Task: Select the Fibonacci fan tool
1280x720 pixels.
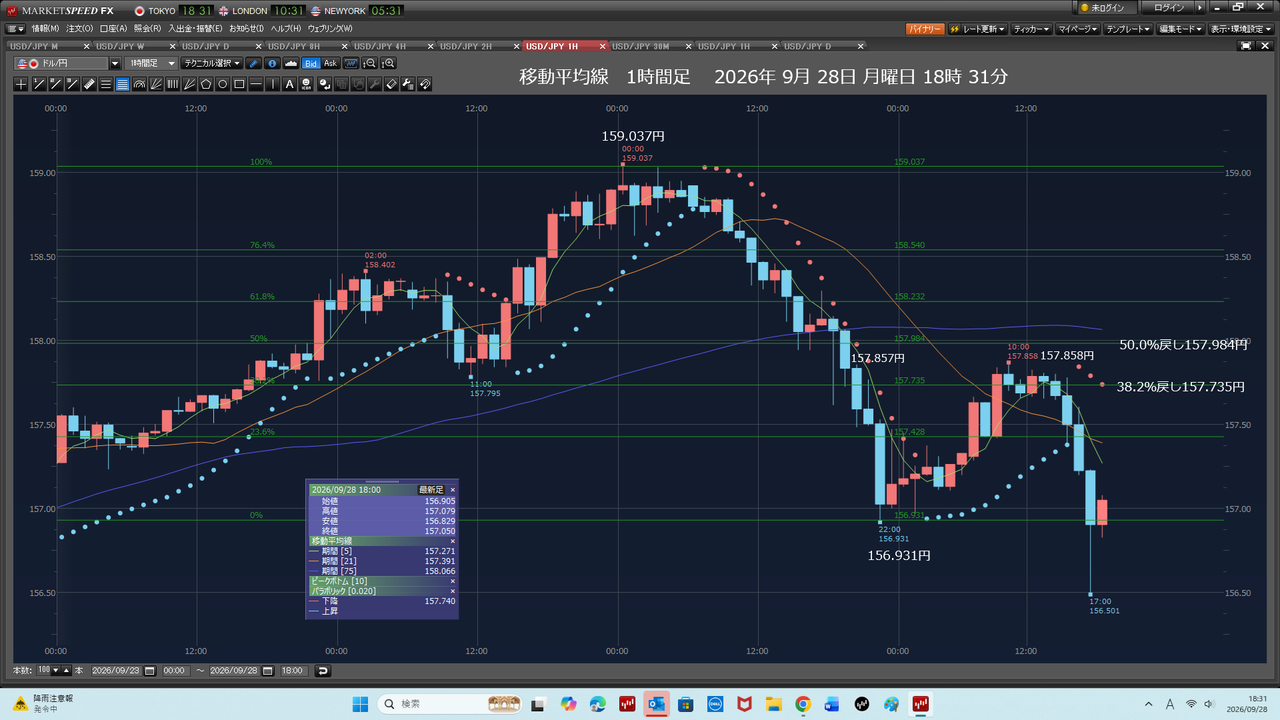Action: [156, 85]
